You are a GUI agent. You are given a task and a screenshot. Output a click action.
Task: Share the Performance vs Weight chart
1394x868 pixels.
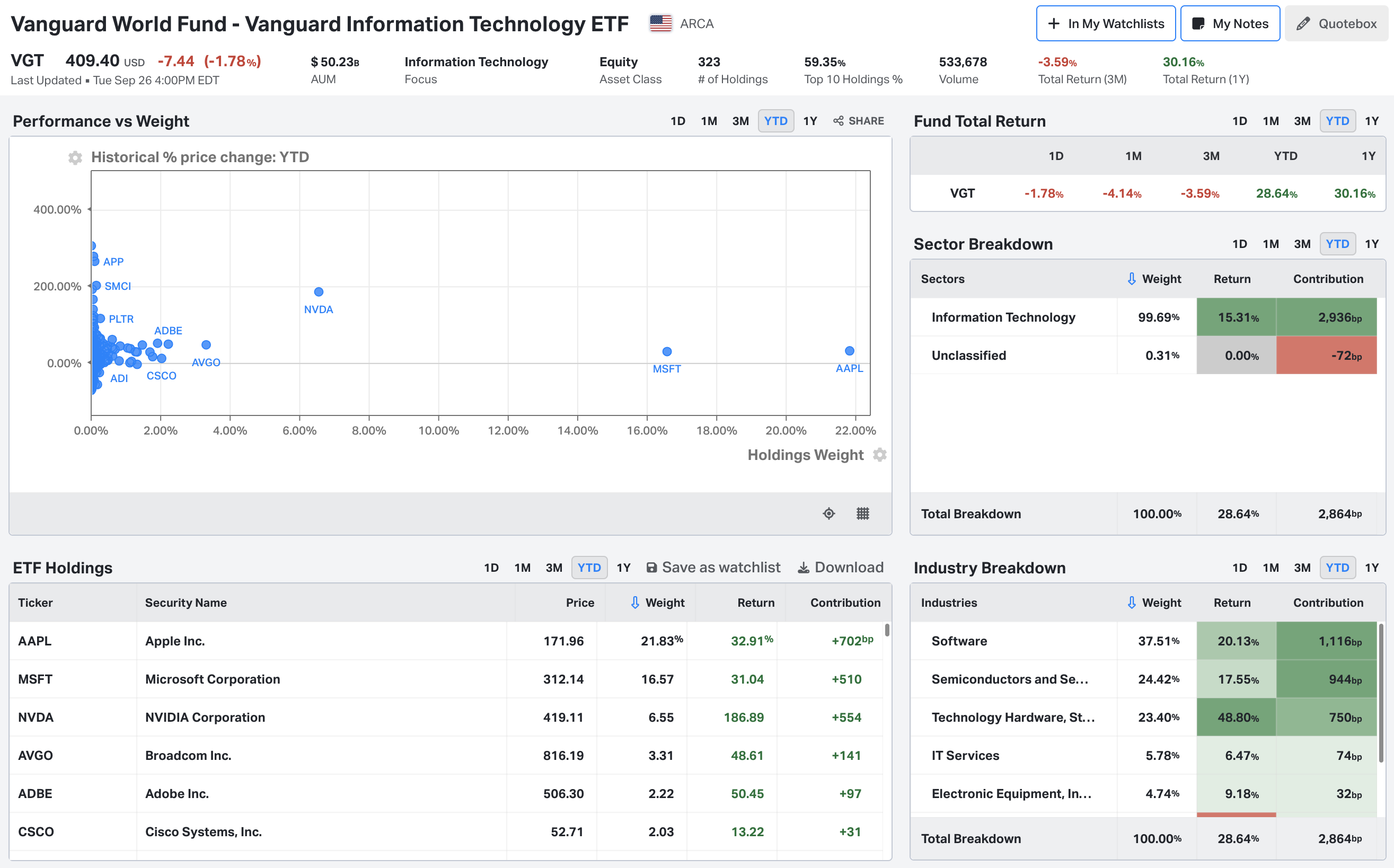click(858, 121)
